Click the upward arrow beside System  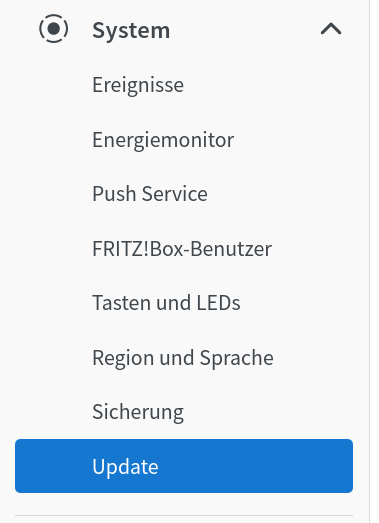click(x=331, y=29)
